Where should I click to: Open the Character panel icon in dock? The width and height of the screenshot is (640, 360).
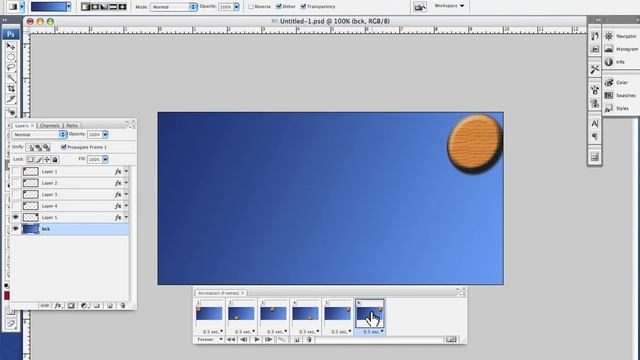pos(595,123)
